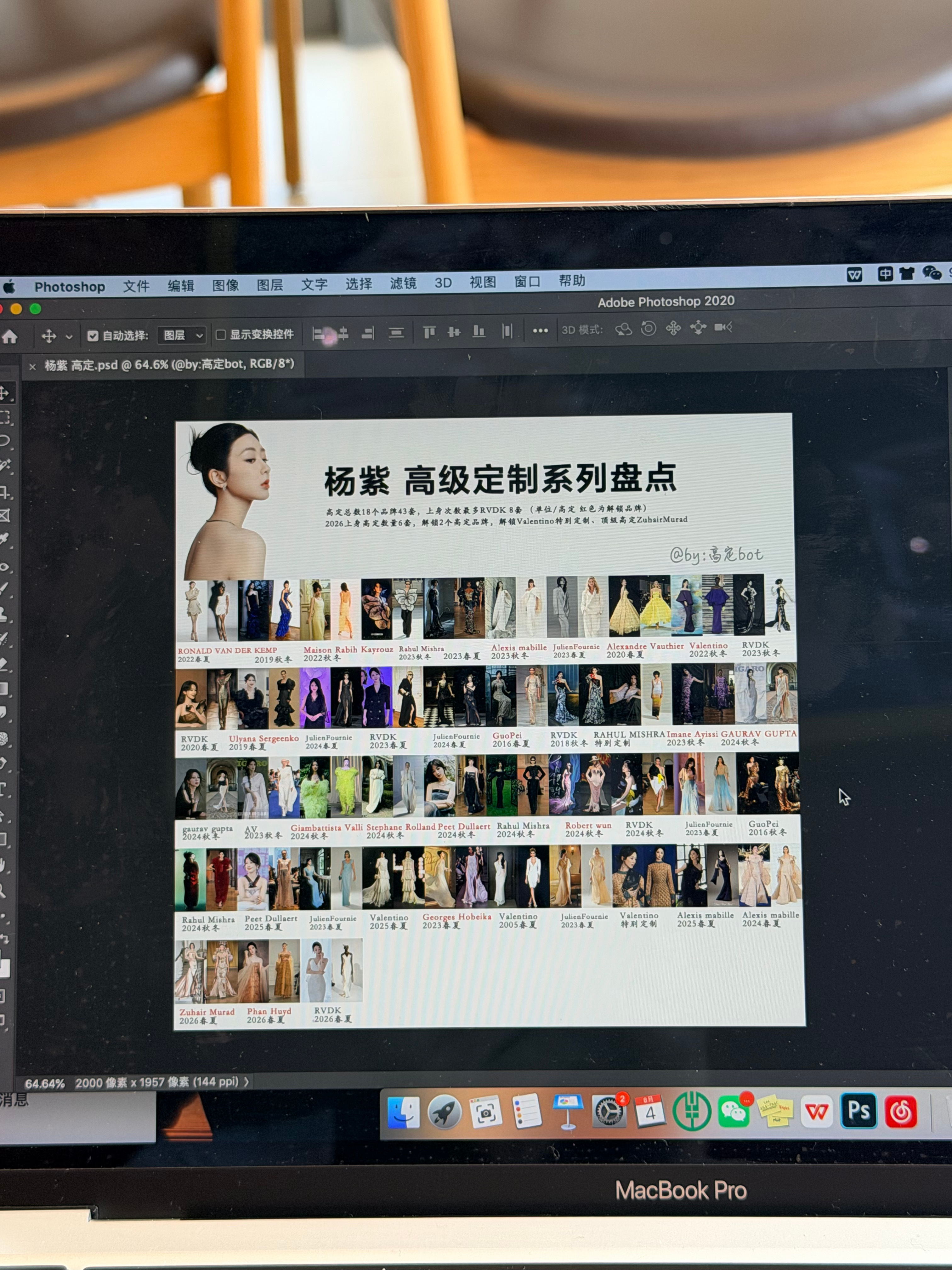Open System Preferences from the Dock
This screenshot has width=952, height=1270.
(609, 1111)
